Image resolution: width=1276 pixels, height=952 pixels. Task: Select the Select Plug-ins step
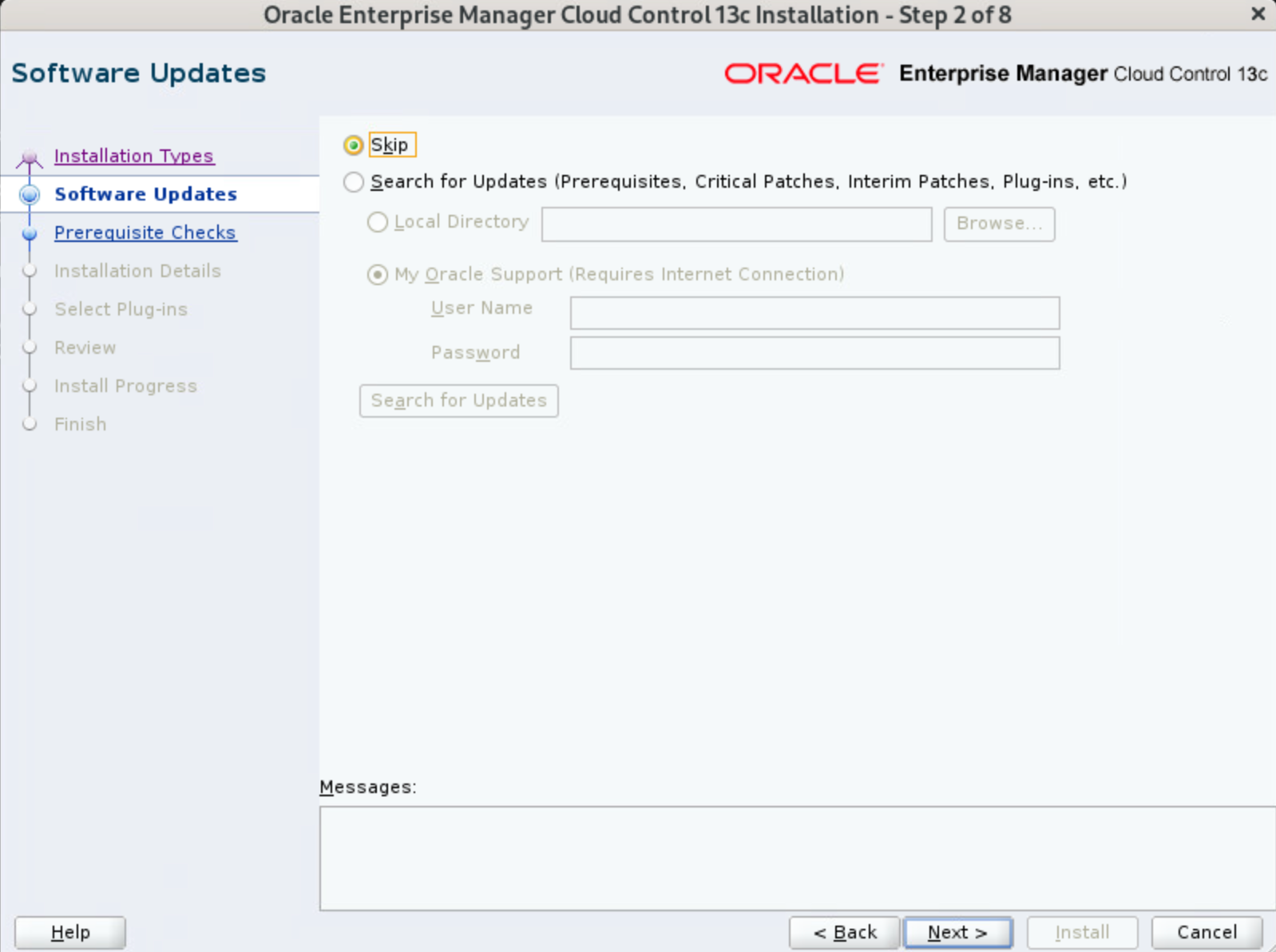[121, 309]
